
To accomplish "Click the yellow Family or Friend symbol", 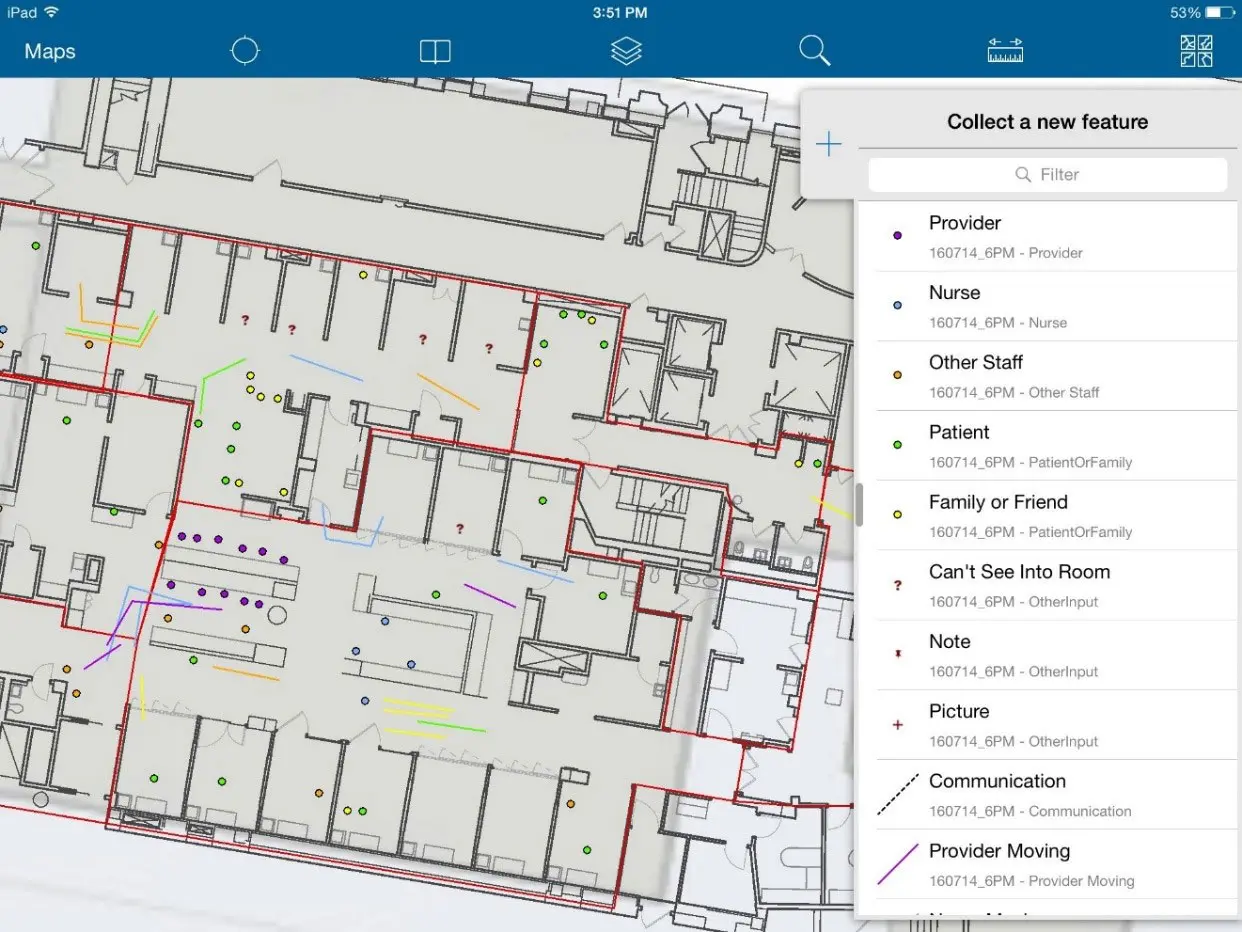I will coord(897,515).
